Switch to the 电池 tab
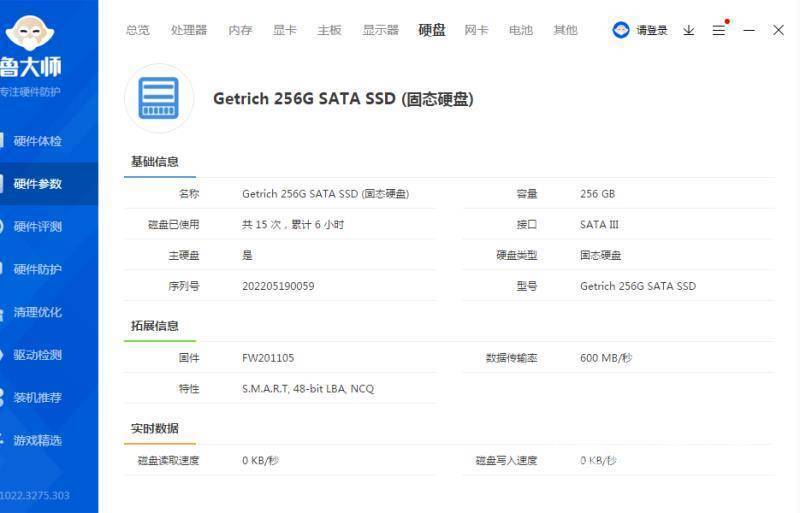Image resolution: width=800 pixels, height=513 pixels. [520, 30]
